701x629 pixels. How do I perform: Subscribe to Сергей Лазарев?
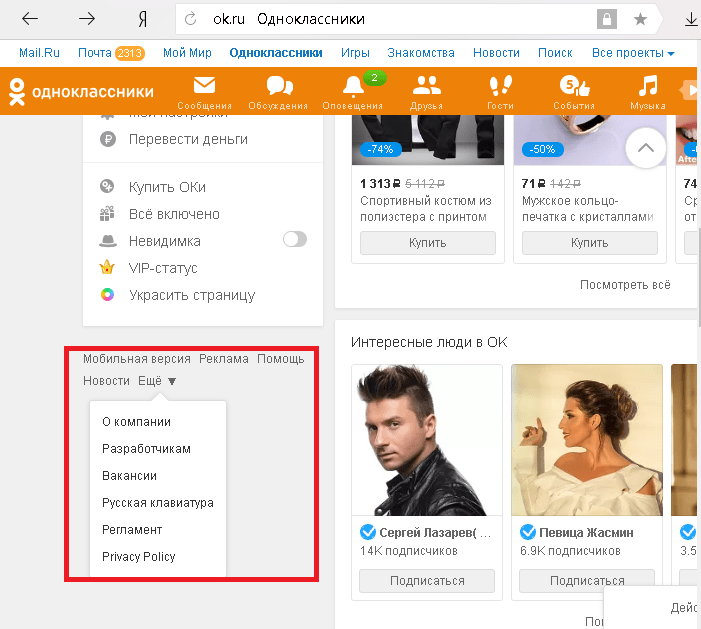pos(427,581)
